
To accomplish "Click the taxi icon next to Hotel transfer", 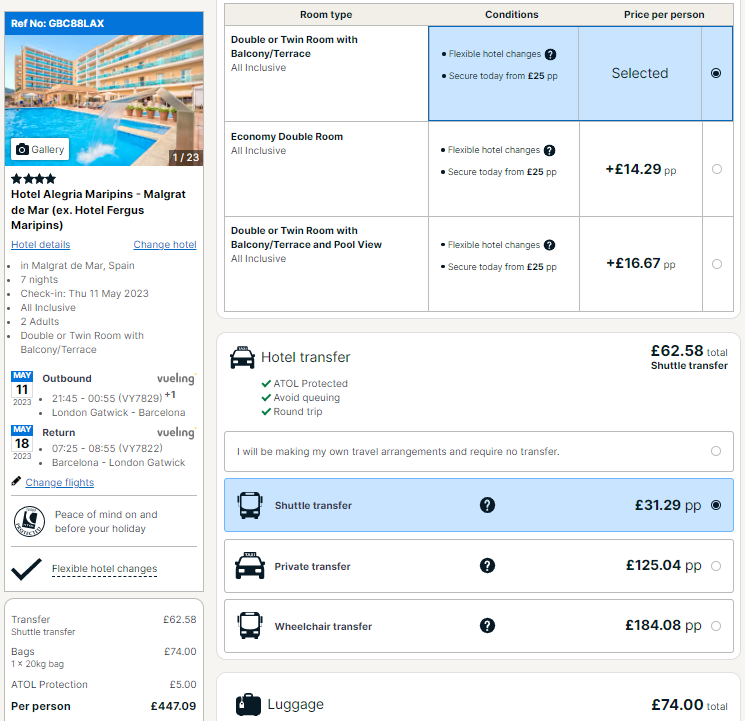I will pos(242,357).
